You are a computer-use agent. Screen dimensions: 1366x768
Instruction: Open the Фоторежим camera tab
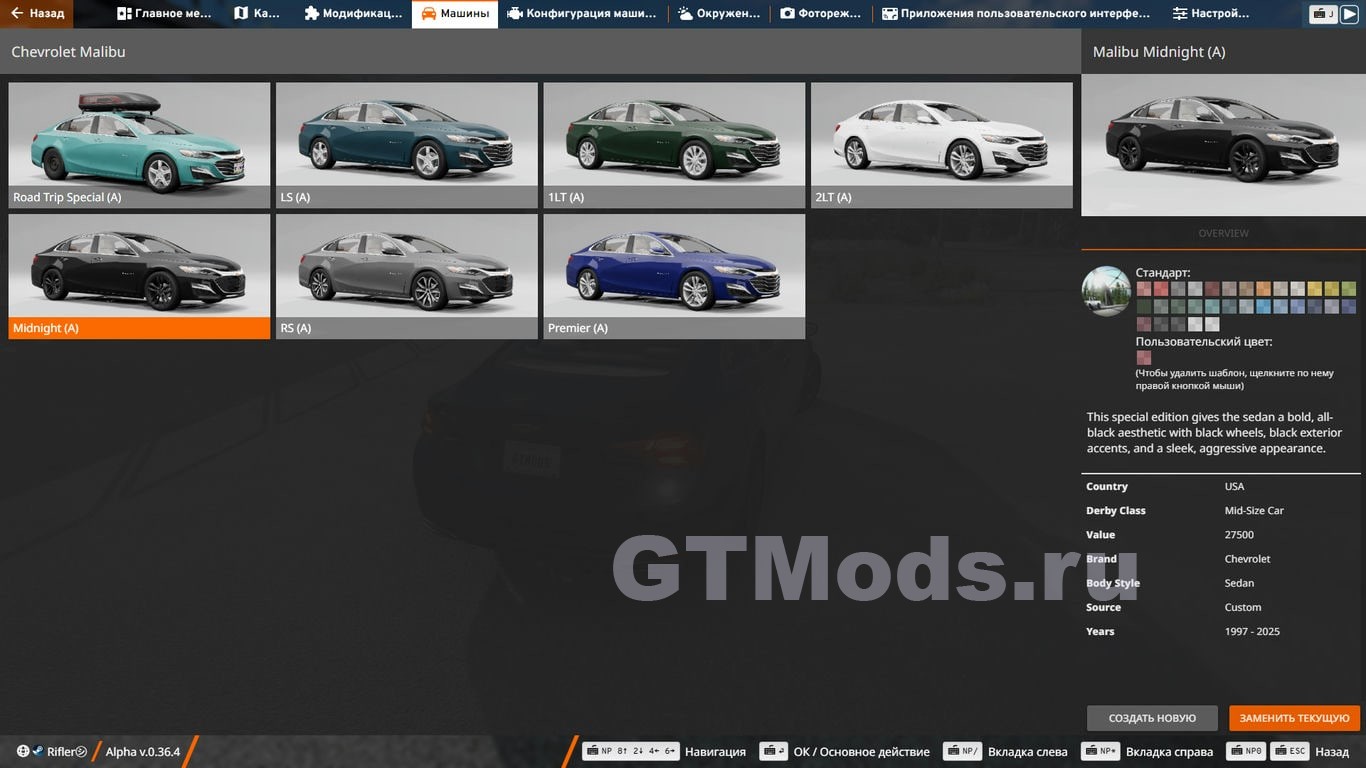point(820,14)
